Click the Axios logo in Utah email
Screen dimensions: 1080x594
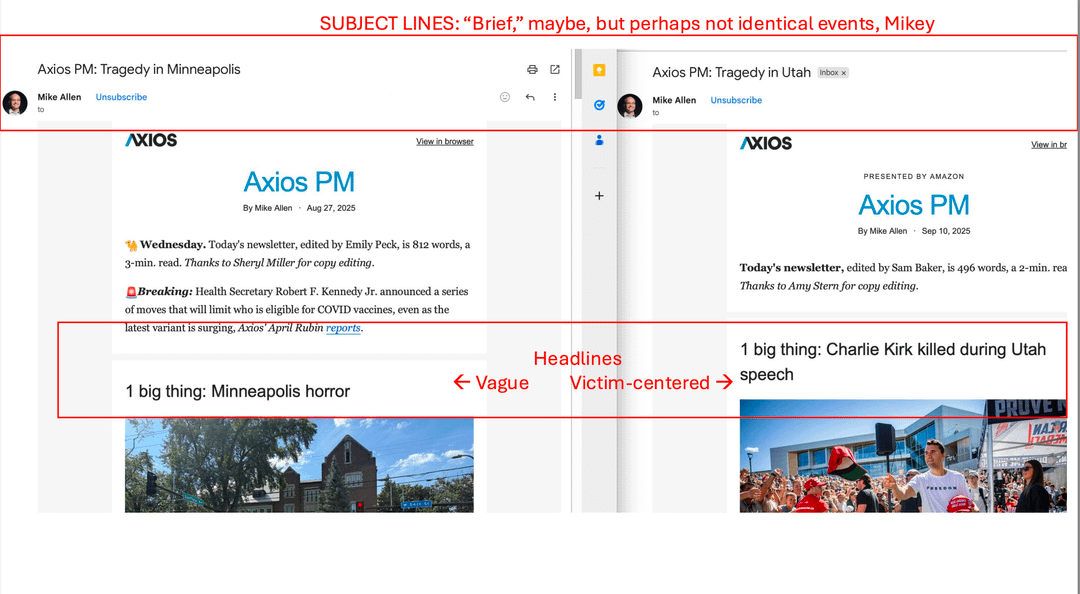(766, 143)
